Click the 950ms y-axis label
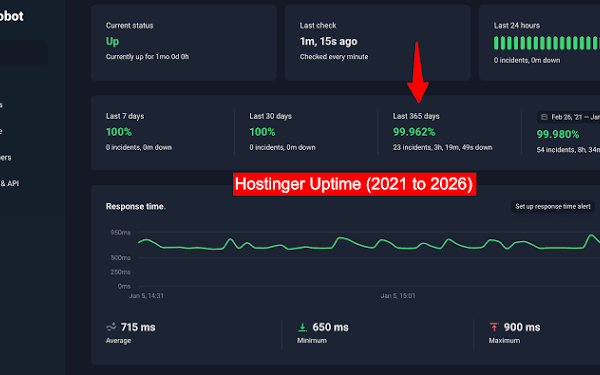The height and width of the screenshot is (375, 600). 121,232
